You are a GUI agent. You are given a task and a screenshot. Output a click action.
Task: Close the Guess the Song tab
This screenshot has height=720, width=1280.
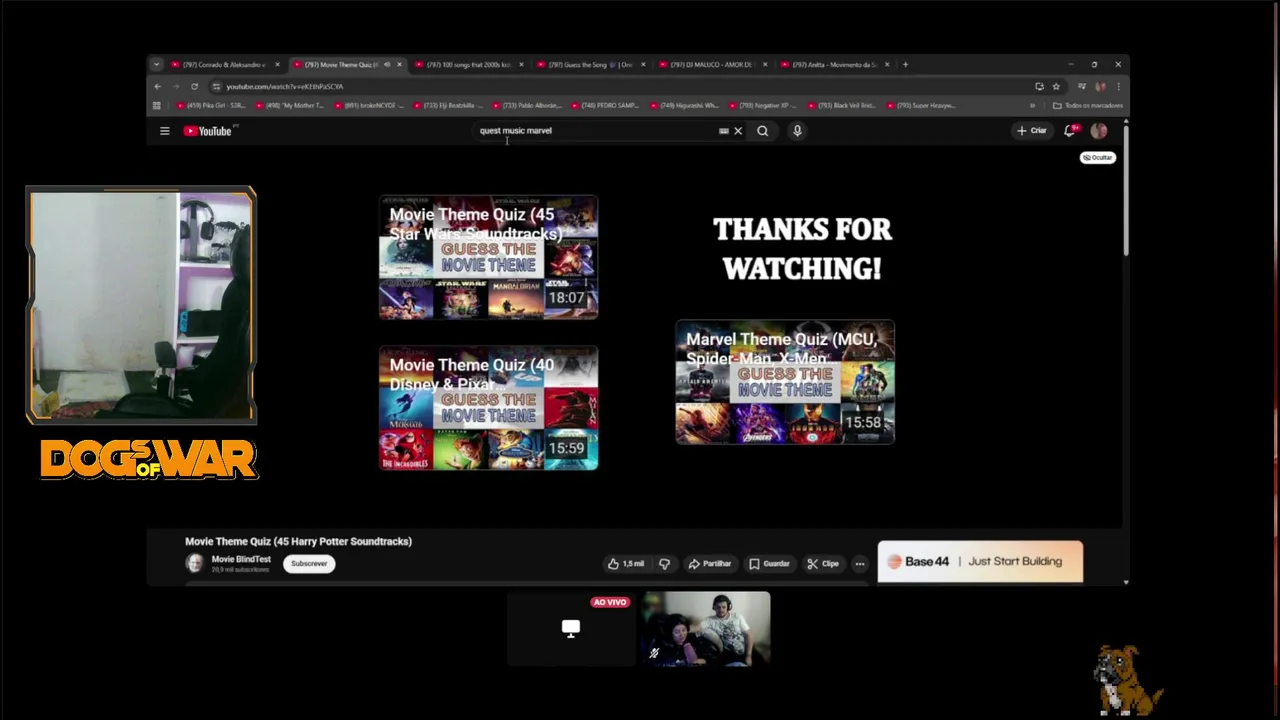click(643, 64)
